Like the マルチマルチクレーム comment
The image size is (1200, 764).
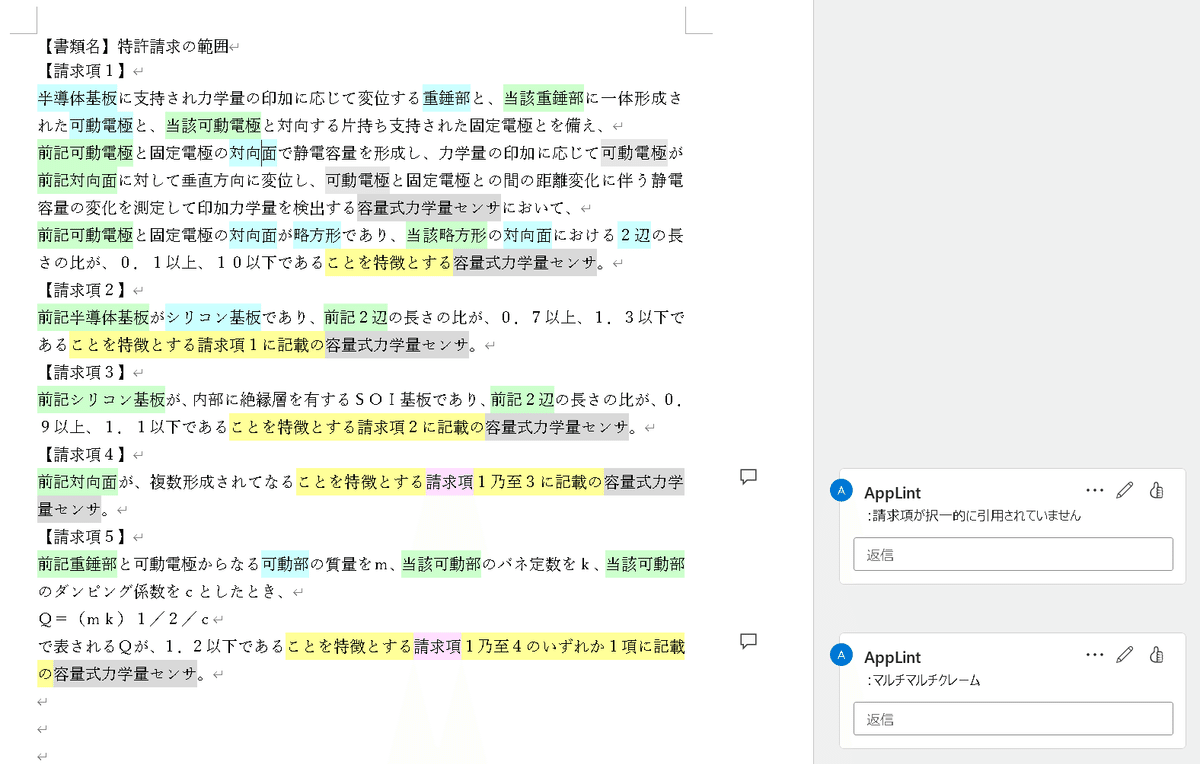[1157, 655]
